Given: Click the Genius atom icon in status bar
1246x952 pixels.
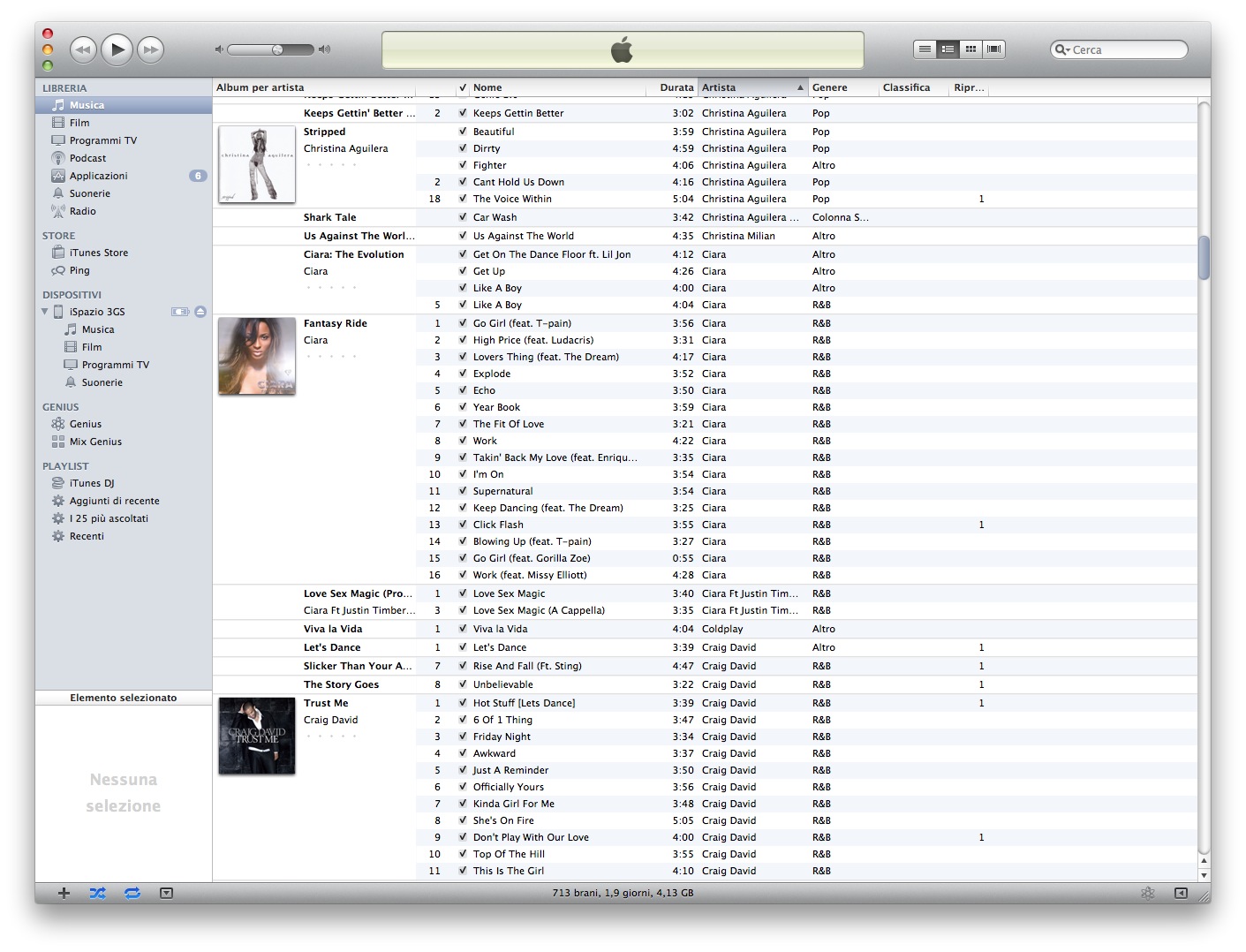Looking at the screenshot, I should (1147, 893).
